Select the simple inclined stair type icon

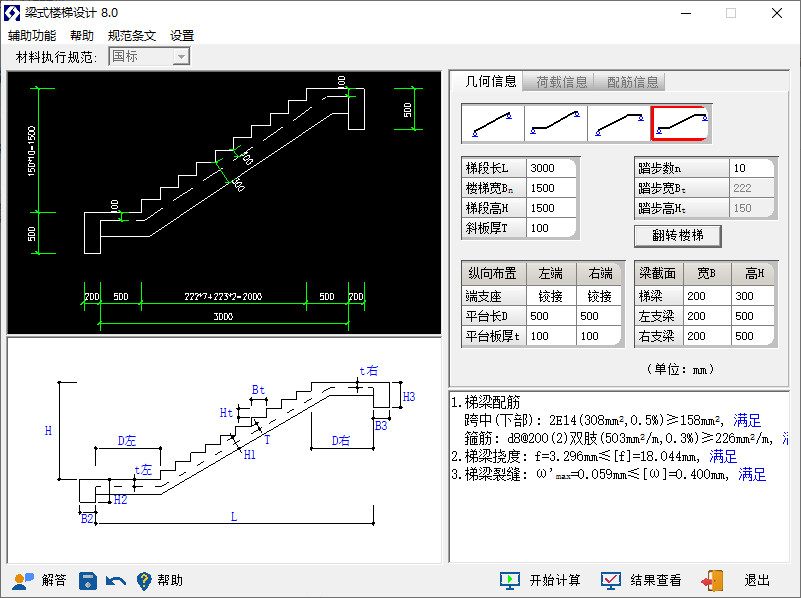click(492, 124)
